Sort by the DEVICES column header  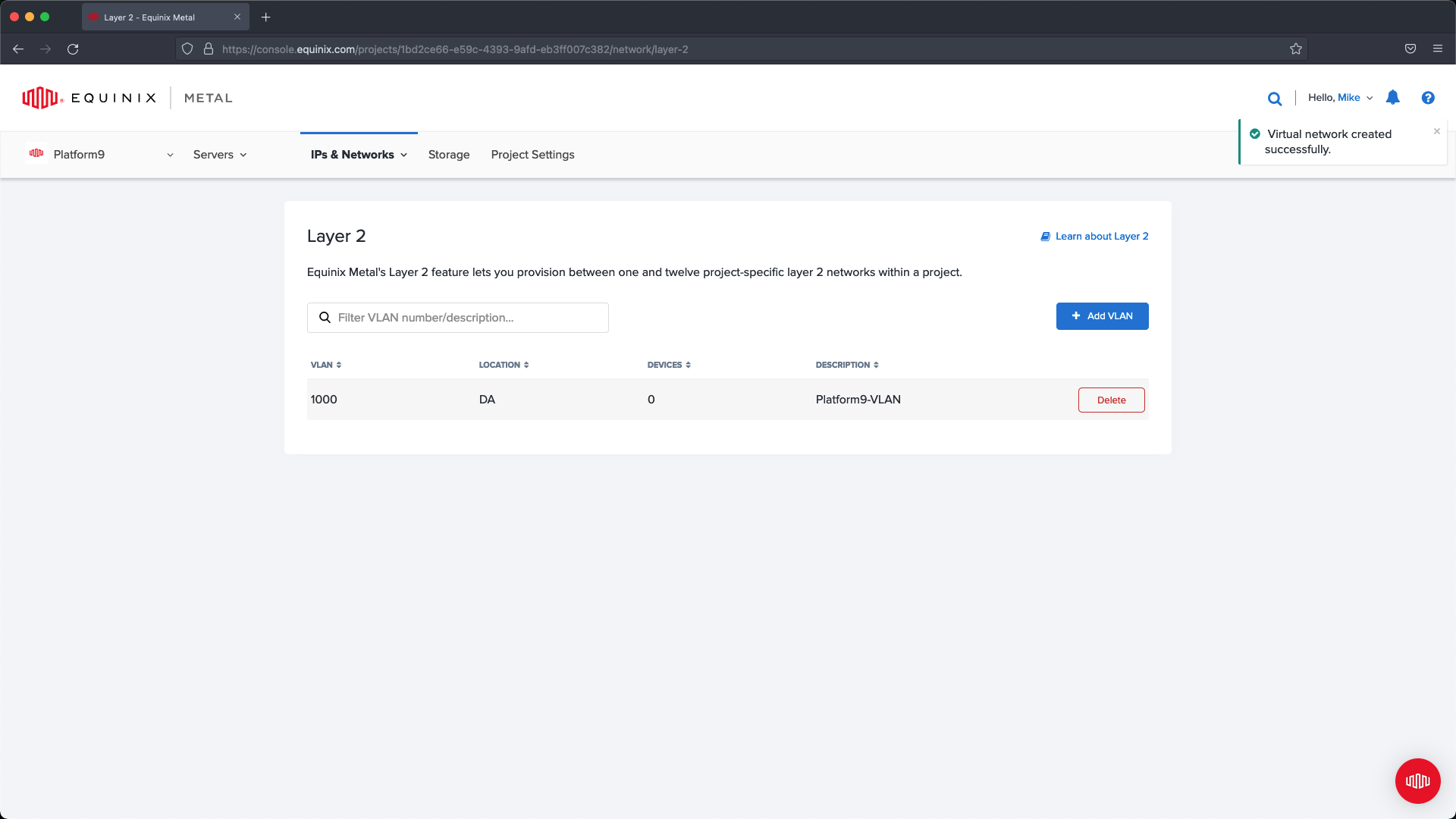click(x=669, y=365)
